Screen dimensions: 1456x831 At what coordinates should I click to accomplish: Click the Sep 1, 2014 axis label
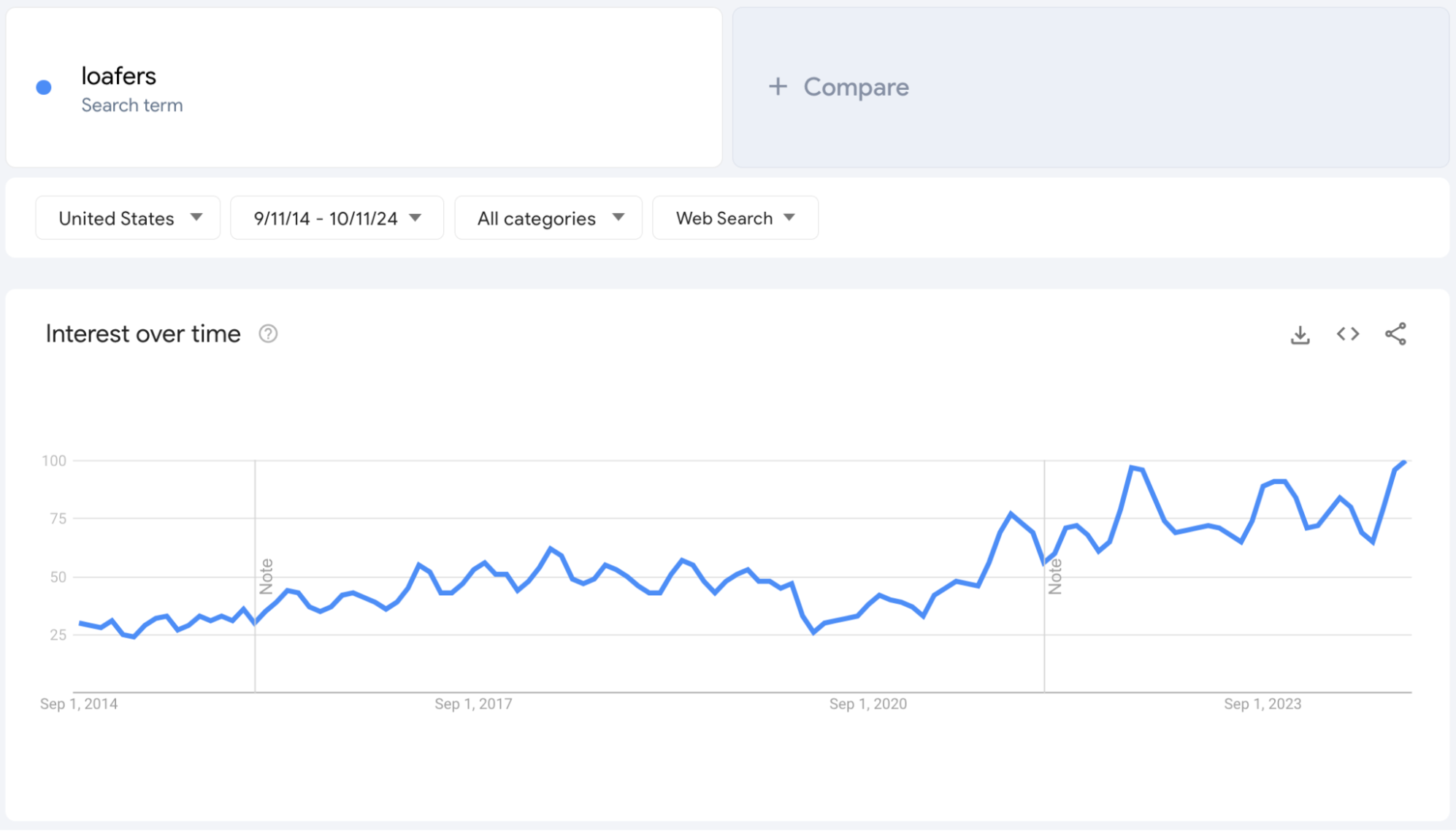(x=79, y=704)
